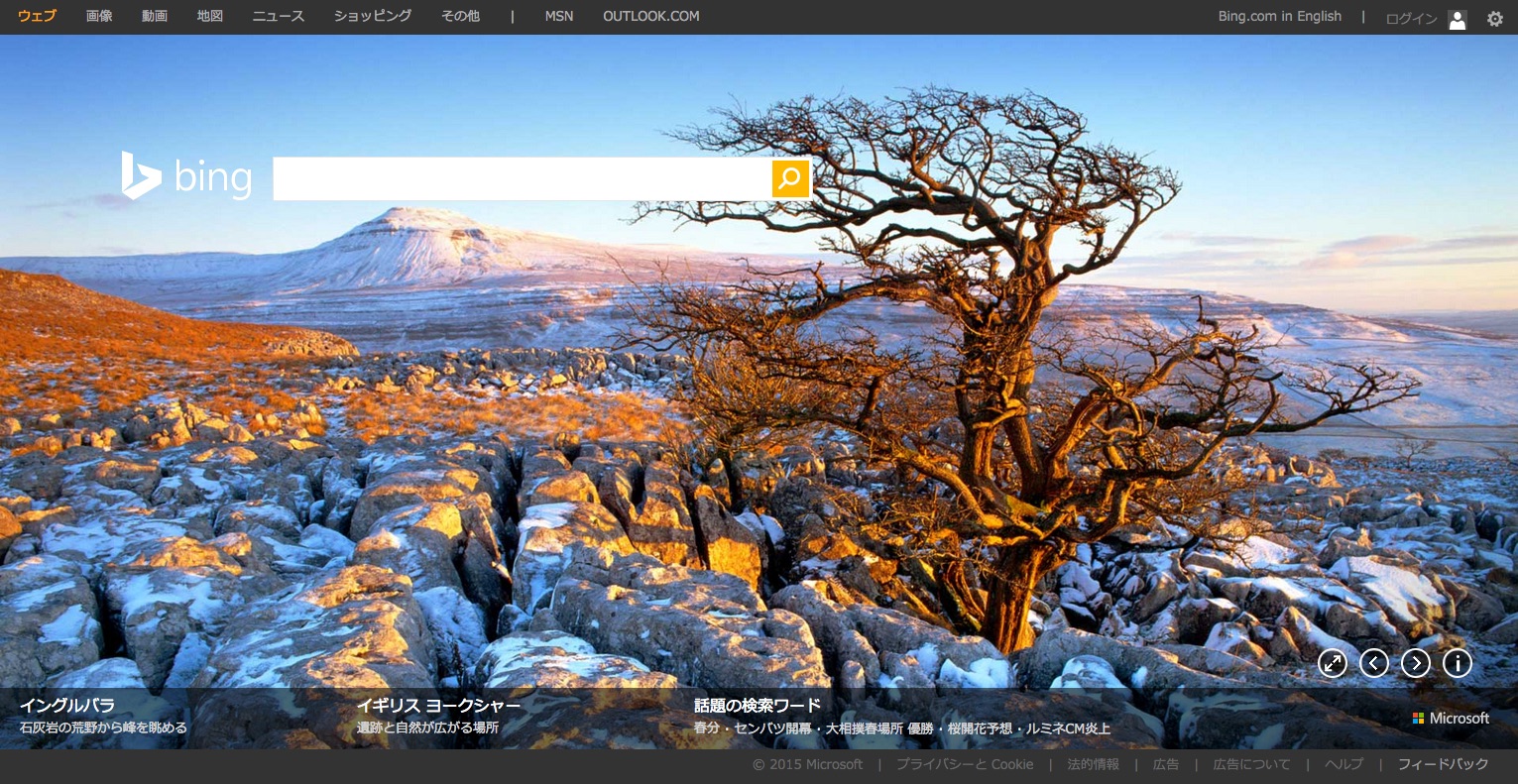Click the フィードバック feedback link
1518x784 pixels.
tap(1443, 764)
